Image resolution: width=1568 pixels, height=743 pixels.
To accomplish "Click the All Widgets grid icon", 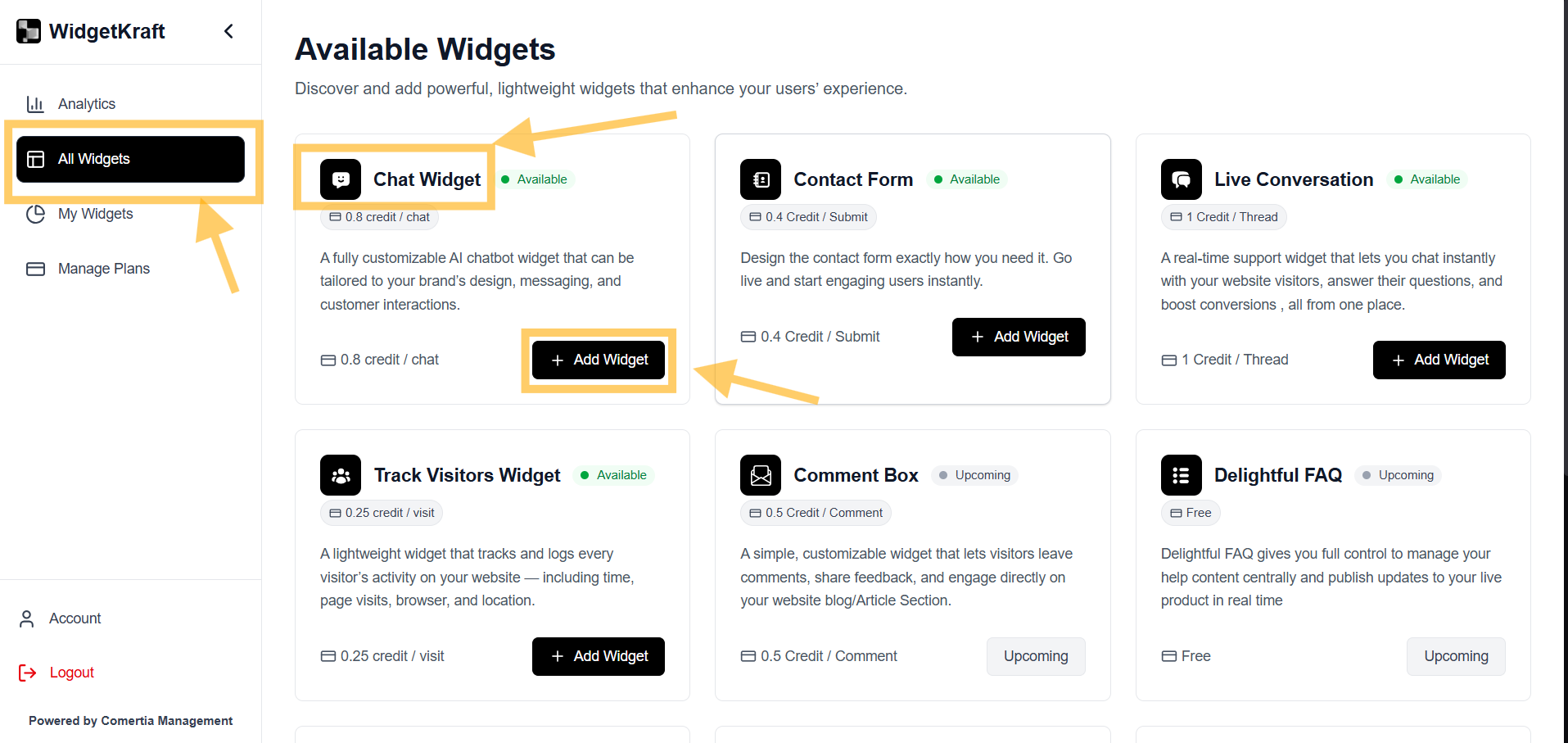I will pos(36,159).
